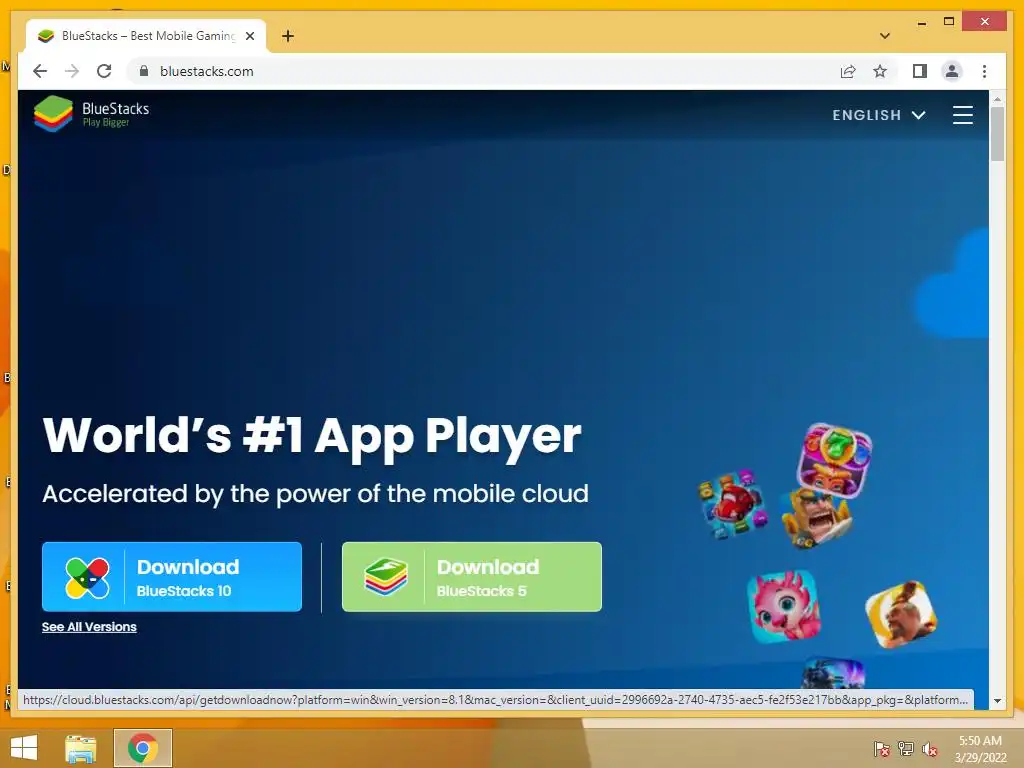
Task: Click the browser forward arrow
Action: coord(72,71)
